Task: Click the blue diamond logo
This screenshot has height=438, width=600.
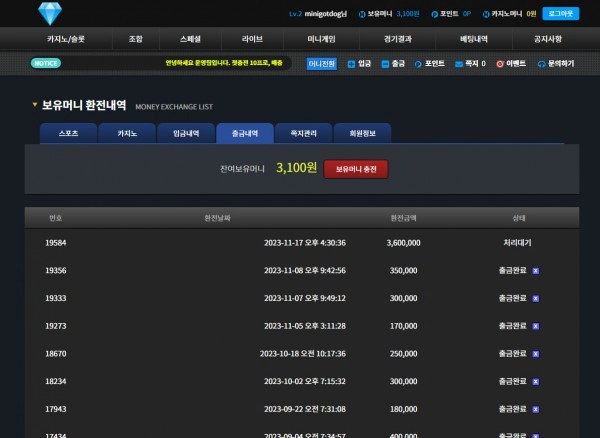Action: (50, 13)
